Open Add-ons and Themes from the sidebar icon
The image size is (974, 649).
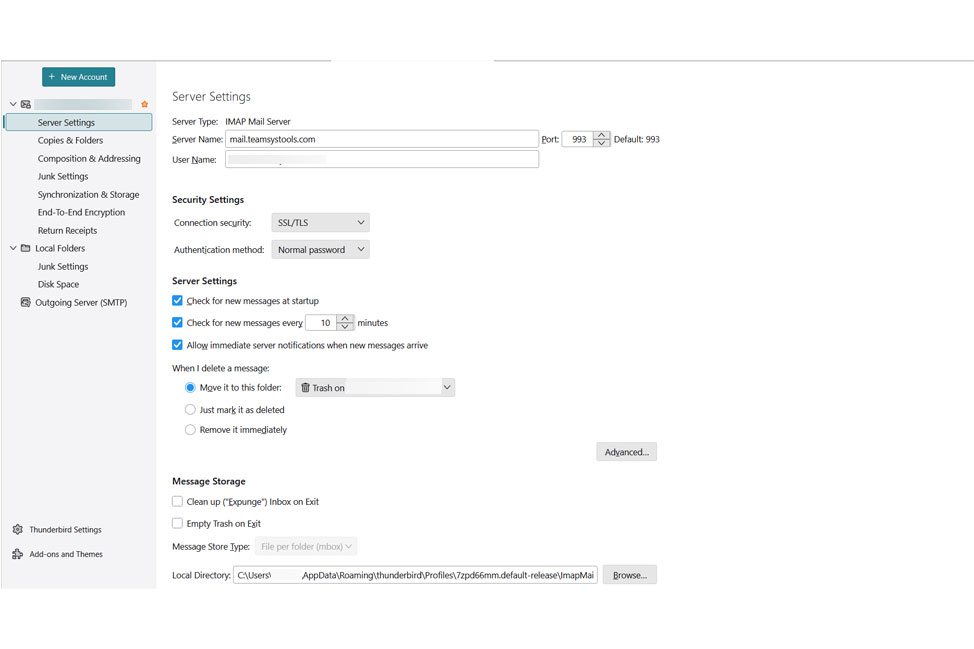(17, 554)
